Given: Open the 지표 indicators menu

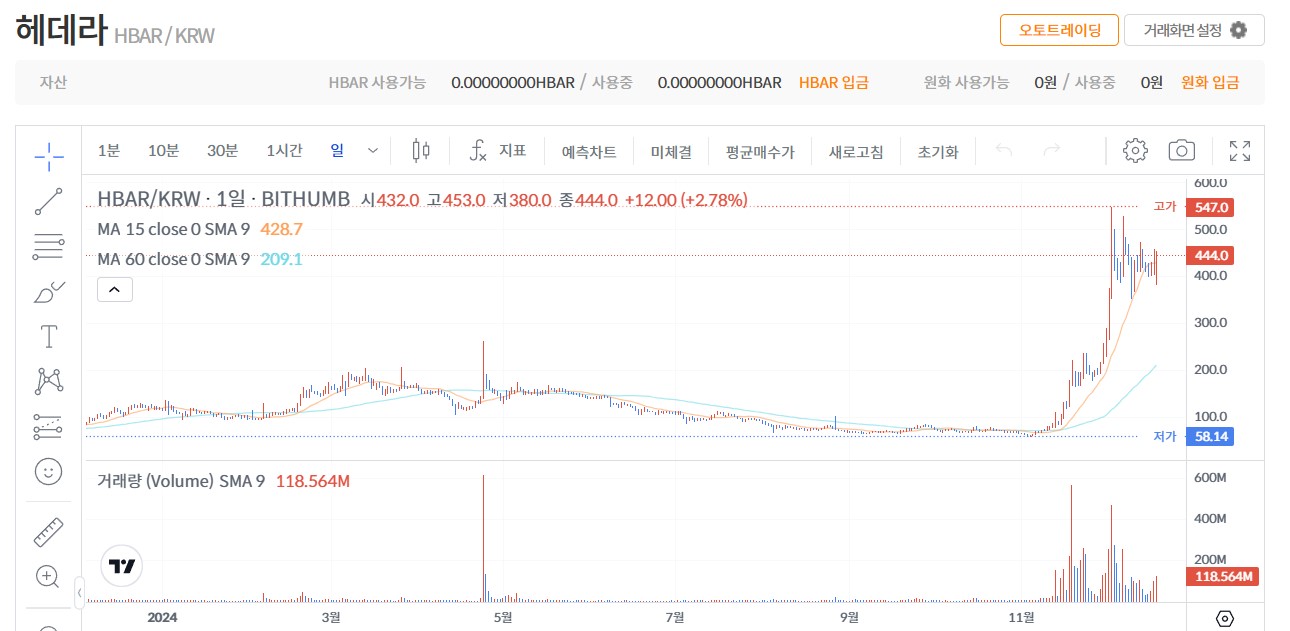Looking at the screenshot, I should [x=512, y=151].
